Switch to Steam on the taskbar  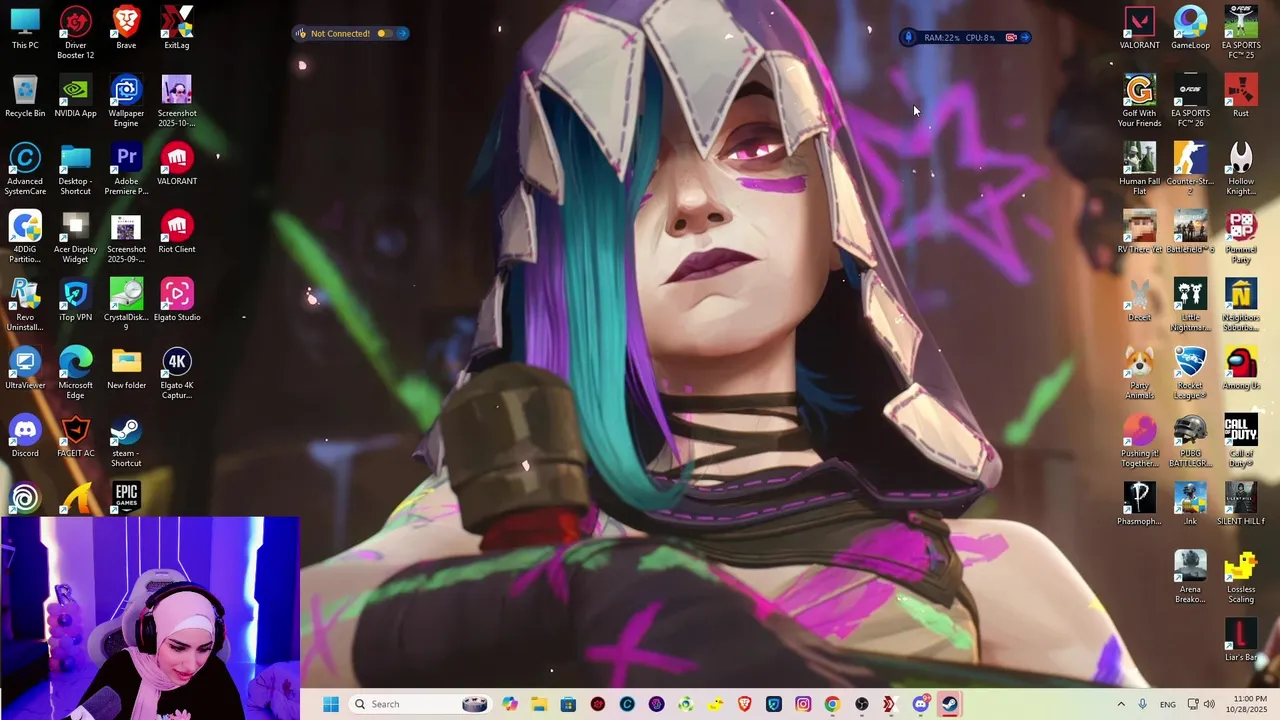[x=949, y=704]
